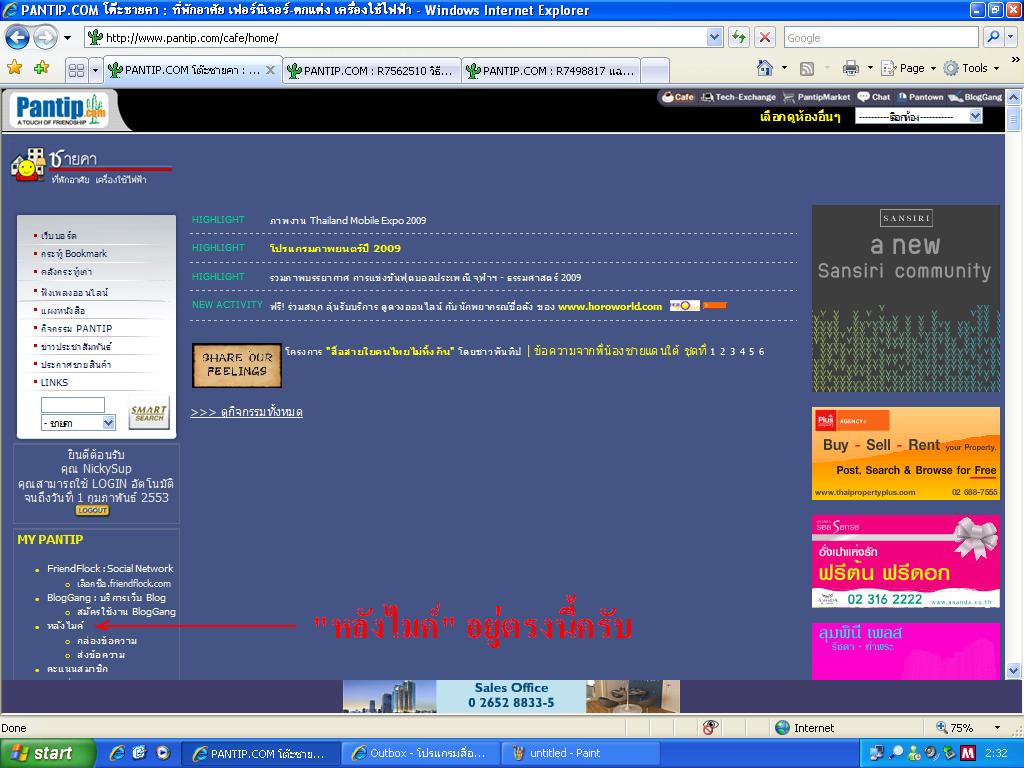
Task: Click the Print icon in the command bar
Action: [x=850, y=68]
